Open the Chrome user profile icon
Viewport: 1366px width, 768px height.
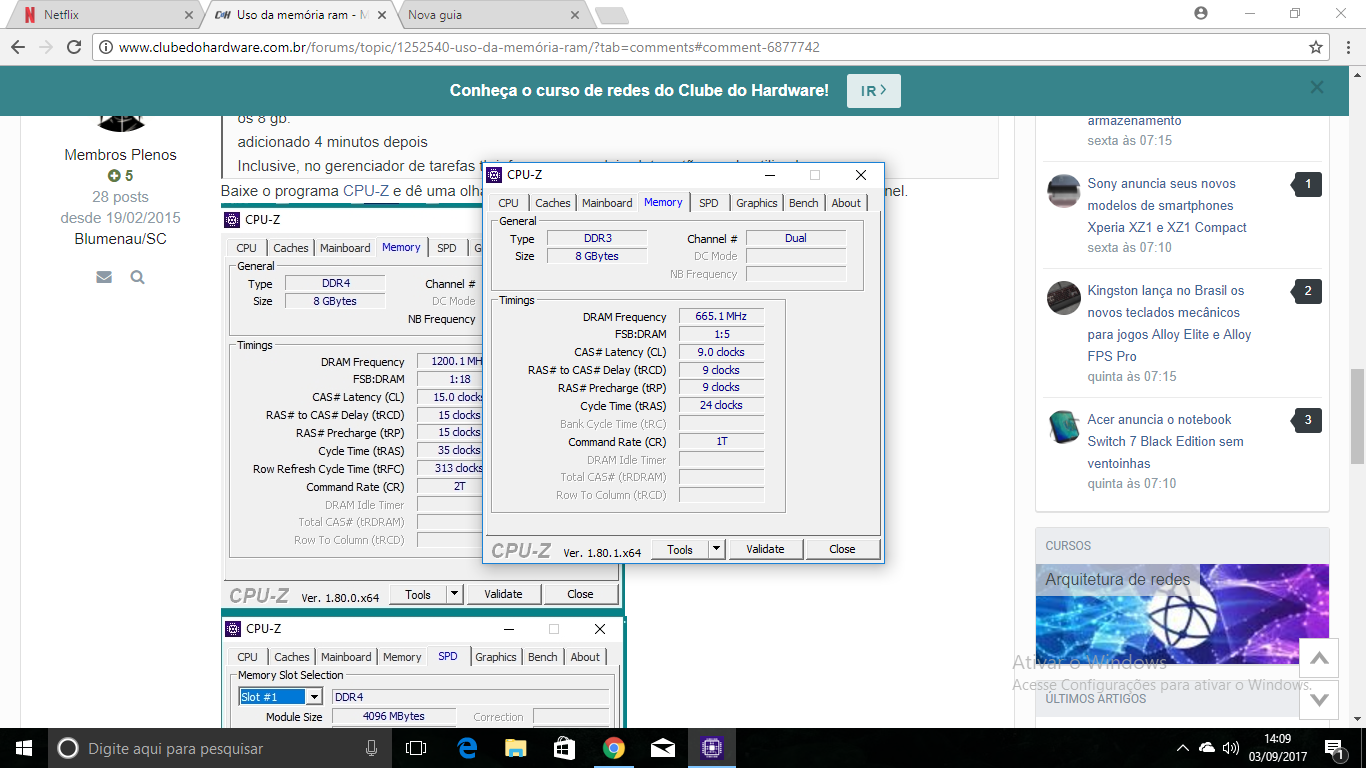point(1201,13)
